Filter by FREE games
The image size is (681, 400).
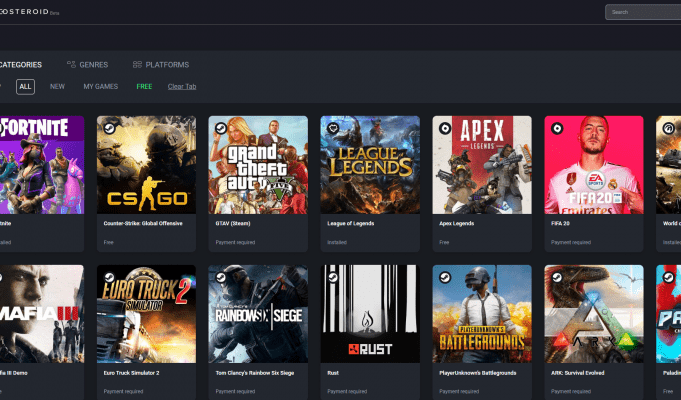pos(144,86)
